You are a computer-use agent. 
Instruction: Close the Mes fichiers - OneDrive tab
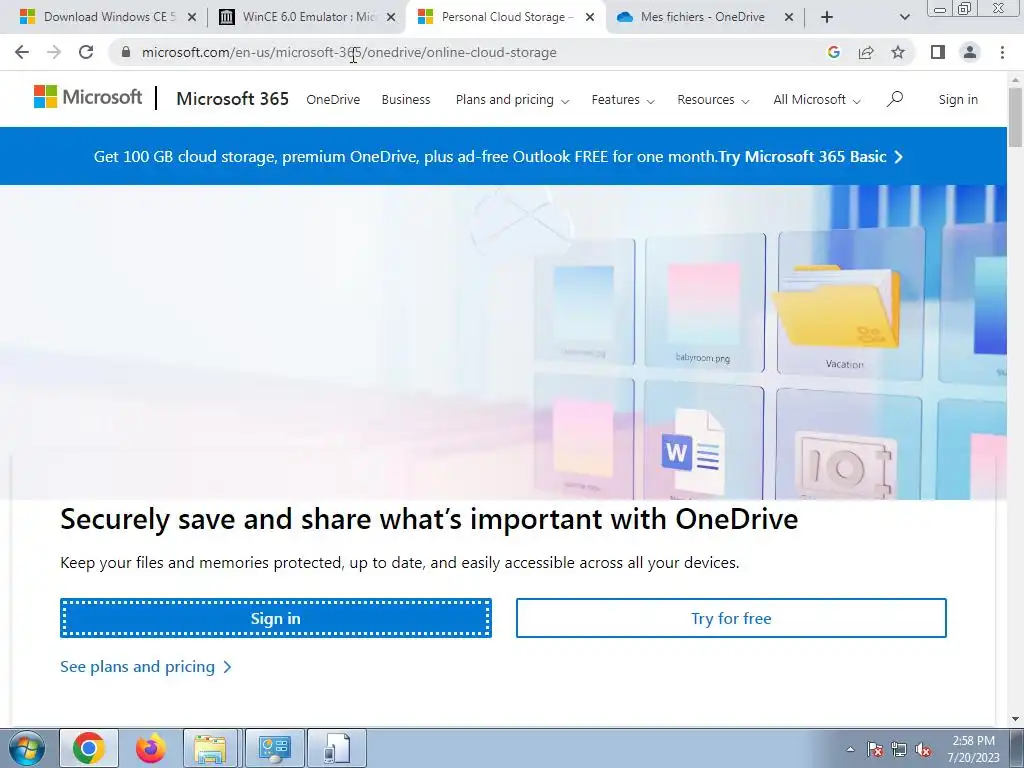788,18
